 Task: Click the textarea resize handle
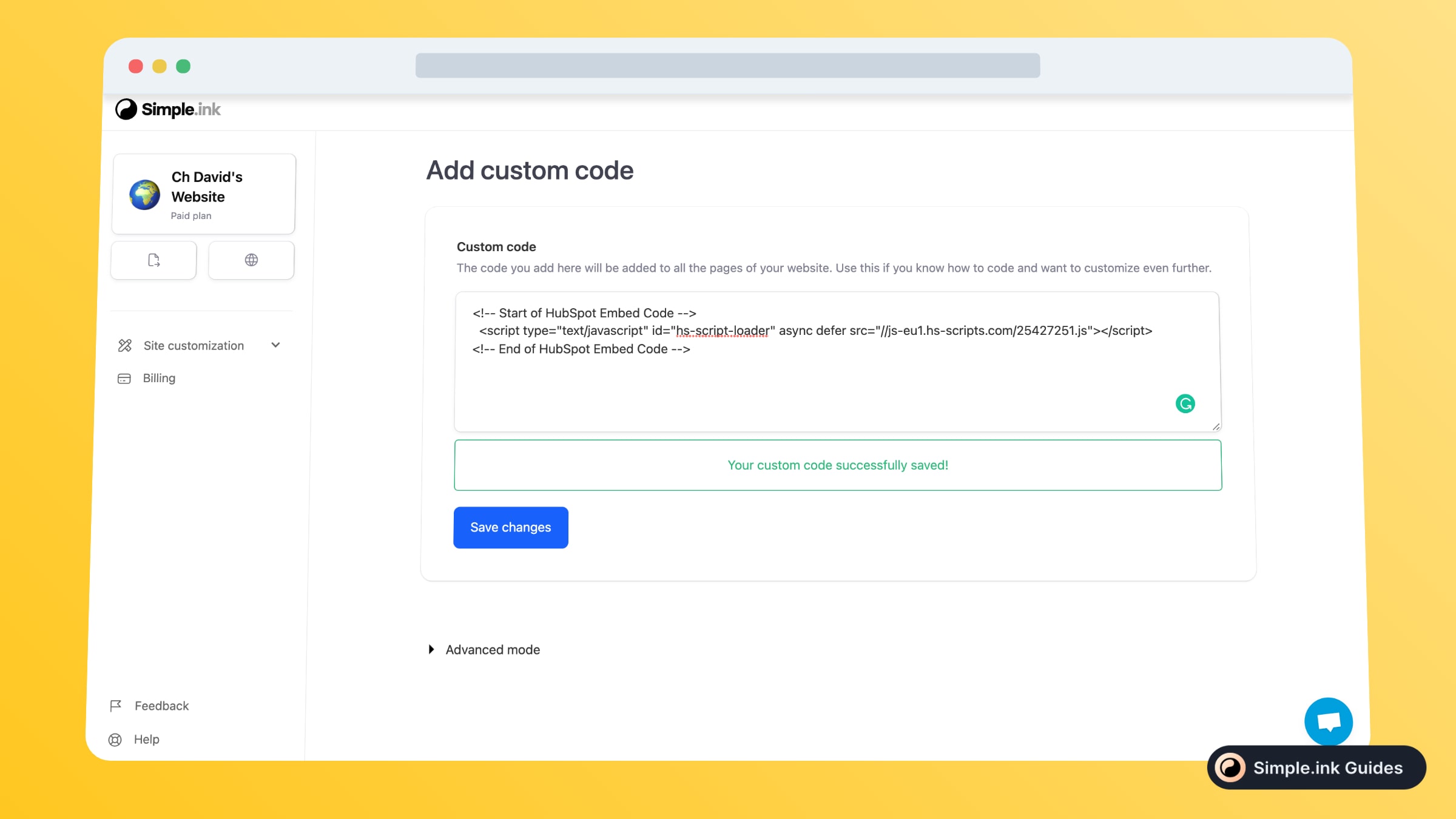point(1216,427)
